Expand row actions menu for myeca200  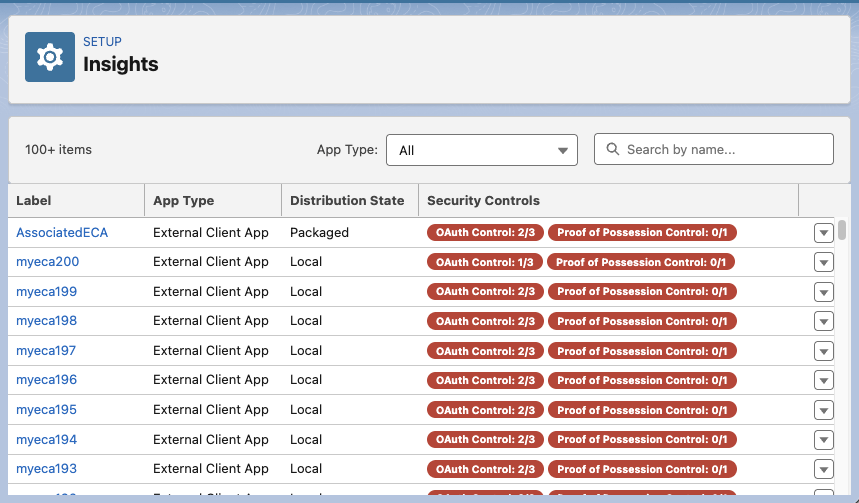[823, 262]
